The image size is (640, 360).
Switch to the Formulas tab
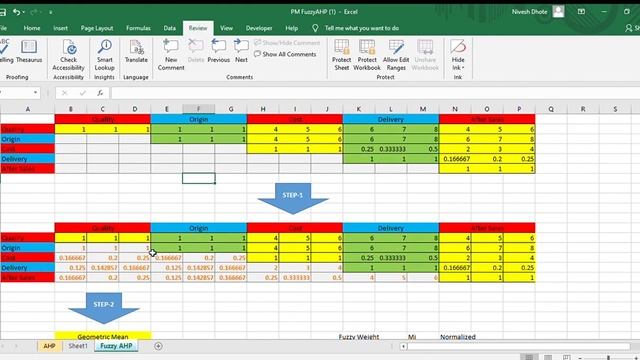point(138,28)
